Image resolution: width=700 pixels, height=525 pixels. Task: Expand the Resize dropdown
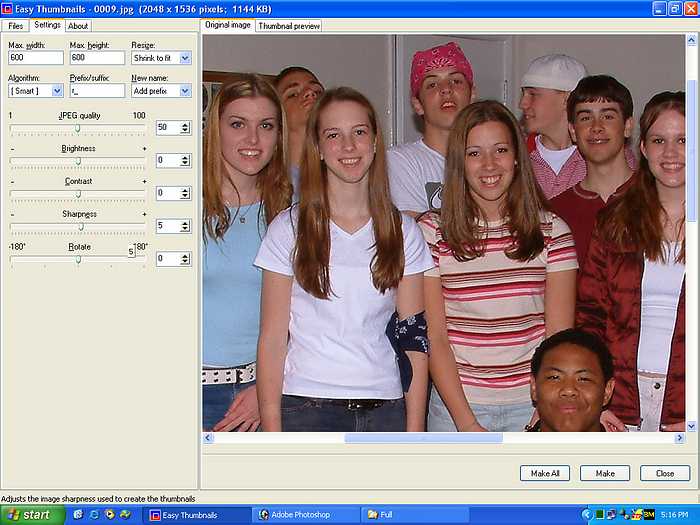pos(185,58)
